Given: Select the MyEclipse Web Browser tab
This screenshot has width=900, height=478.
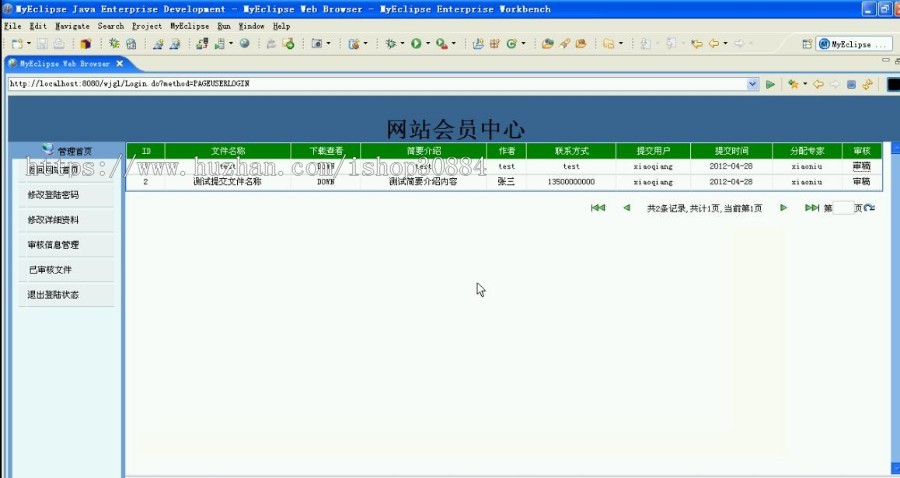Looking at the screenshot, I should [64, 64].
